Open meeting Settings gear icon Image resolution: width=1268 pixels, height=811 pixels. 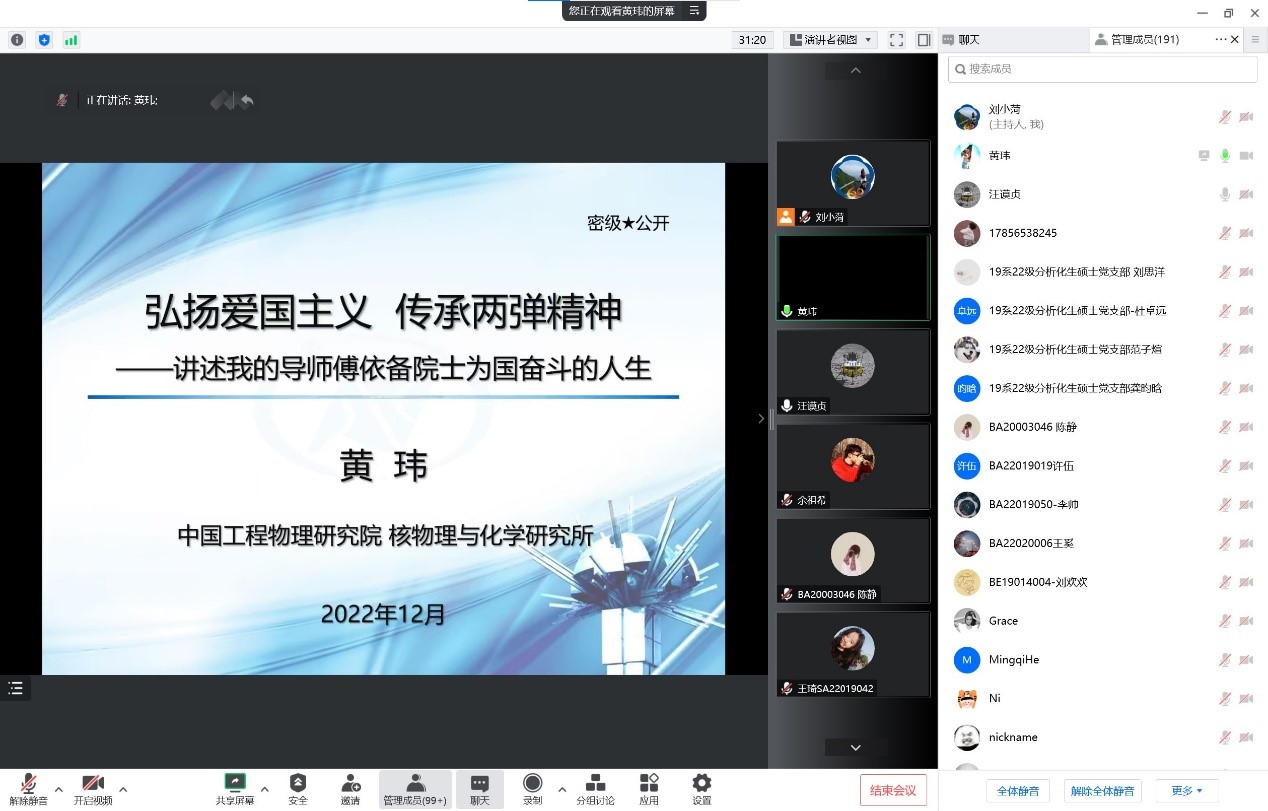tap(702, 784)
